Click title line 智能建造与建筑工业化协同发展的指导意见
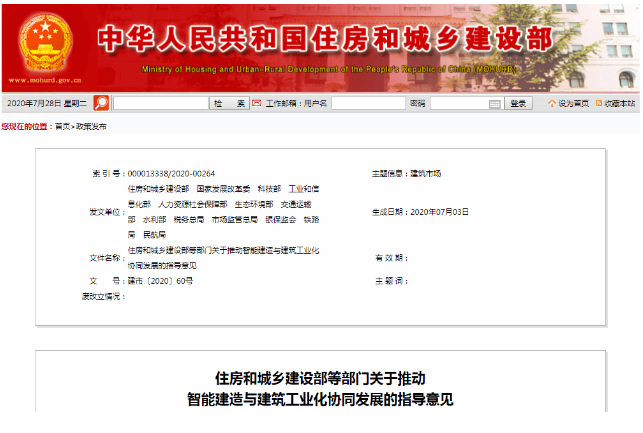 pyautogui.click(x=320, y=399)
